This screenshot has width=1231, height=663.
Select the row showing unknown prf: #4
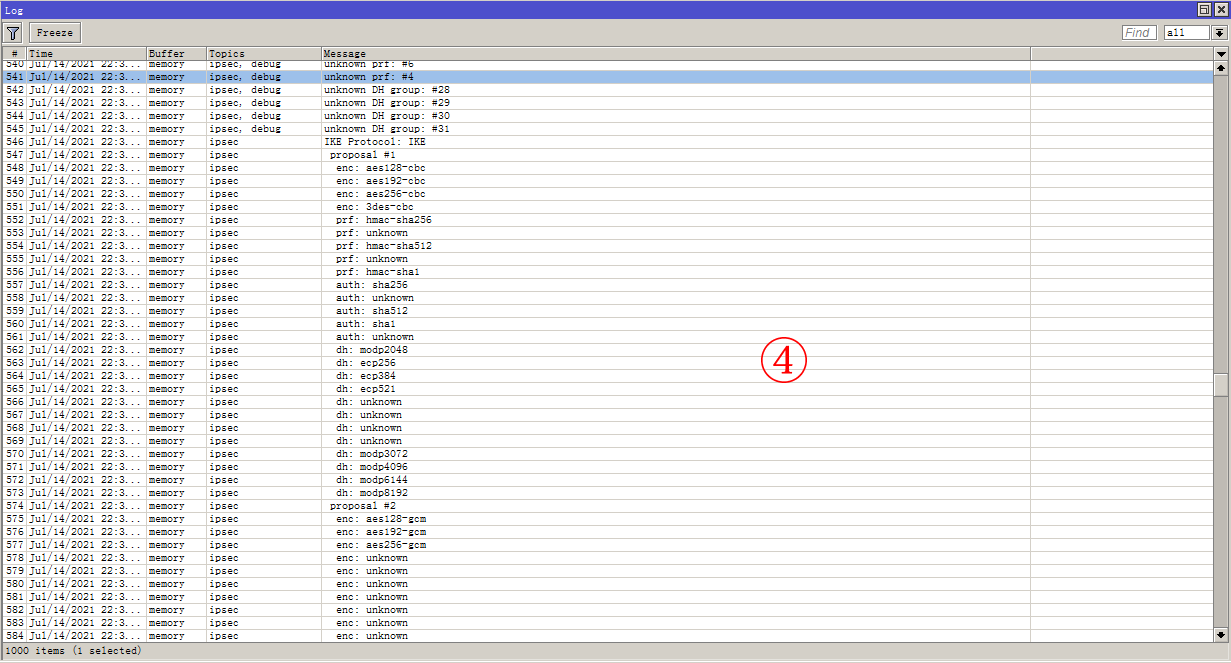400,76
